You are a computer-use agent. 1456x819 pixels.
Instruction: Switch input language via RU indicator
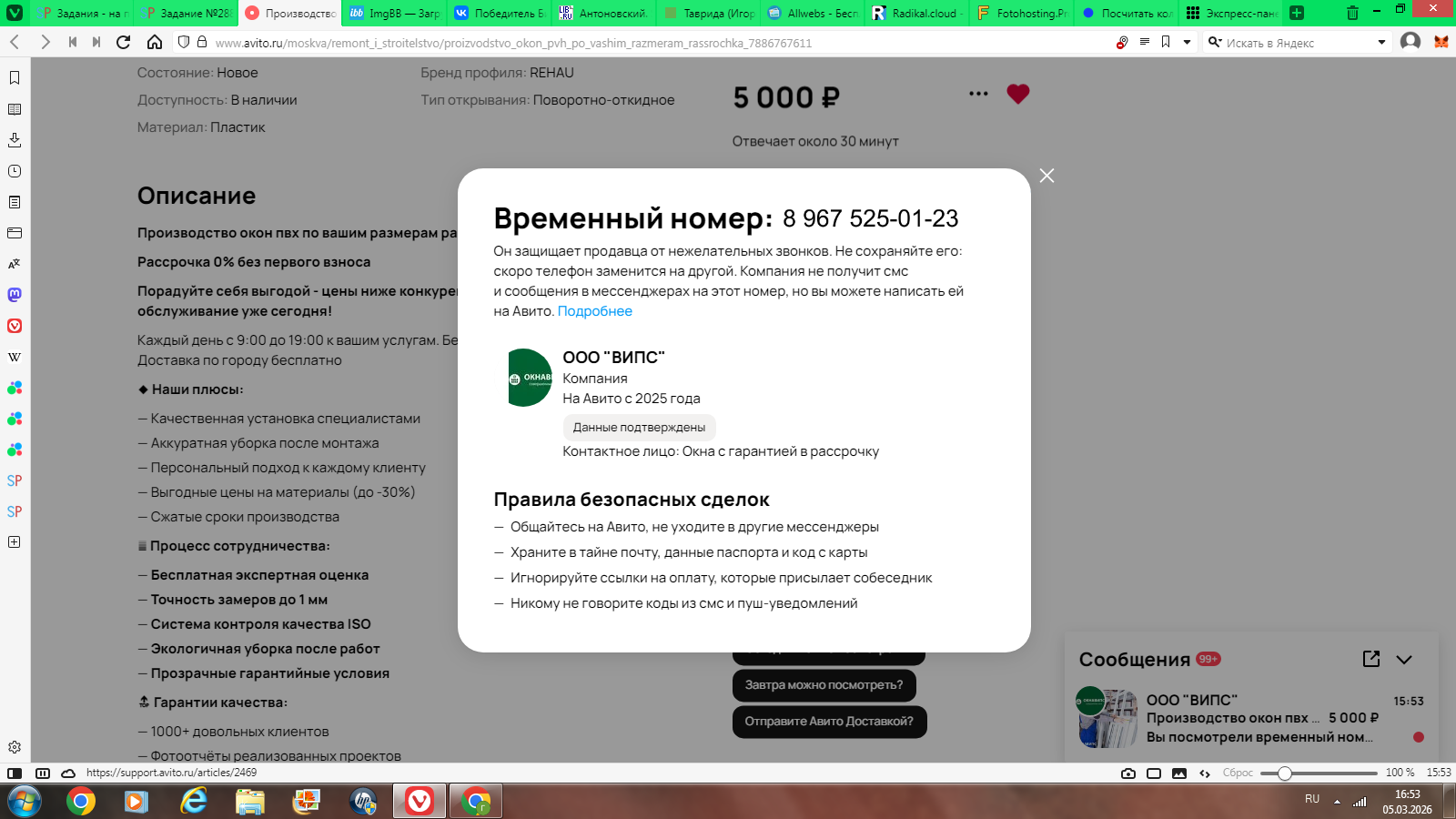tap(1312, 799)
